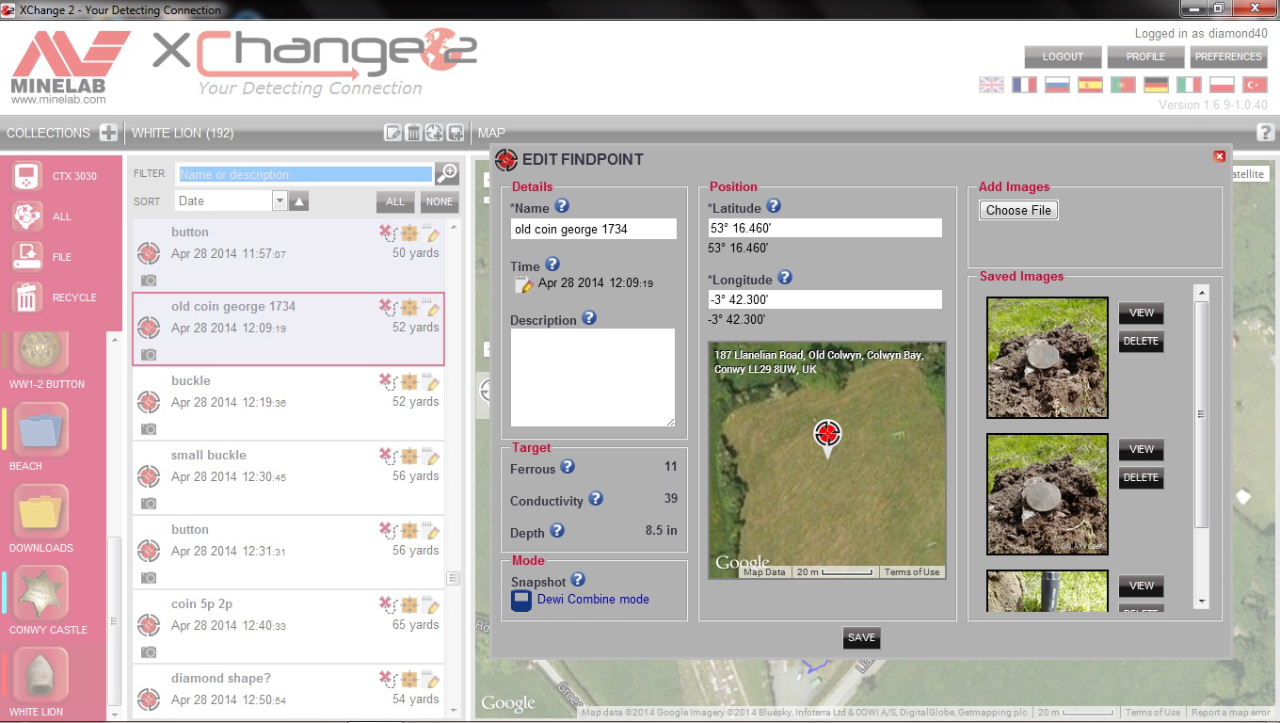Click red X on 'coin 5p 2p' item
The image size is (1280, 723).
[387, 605]
